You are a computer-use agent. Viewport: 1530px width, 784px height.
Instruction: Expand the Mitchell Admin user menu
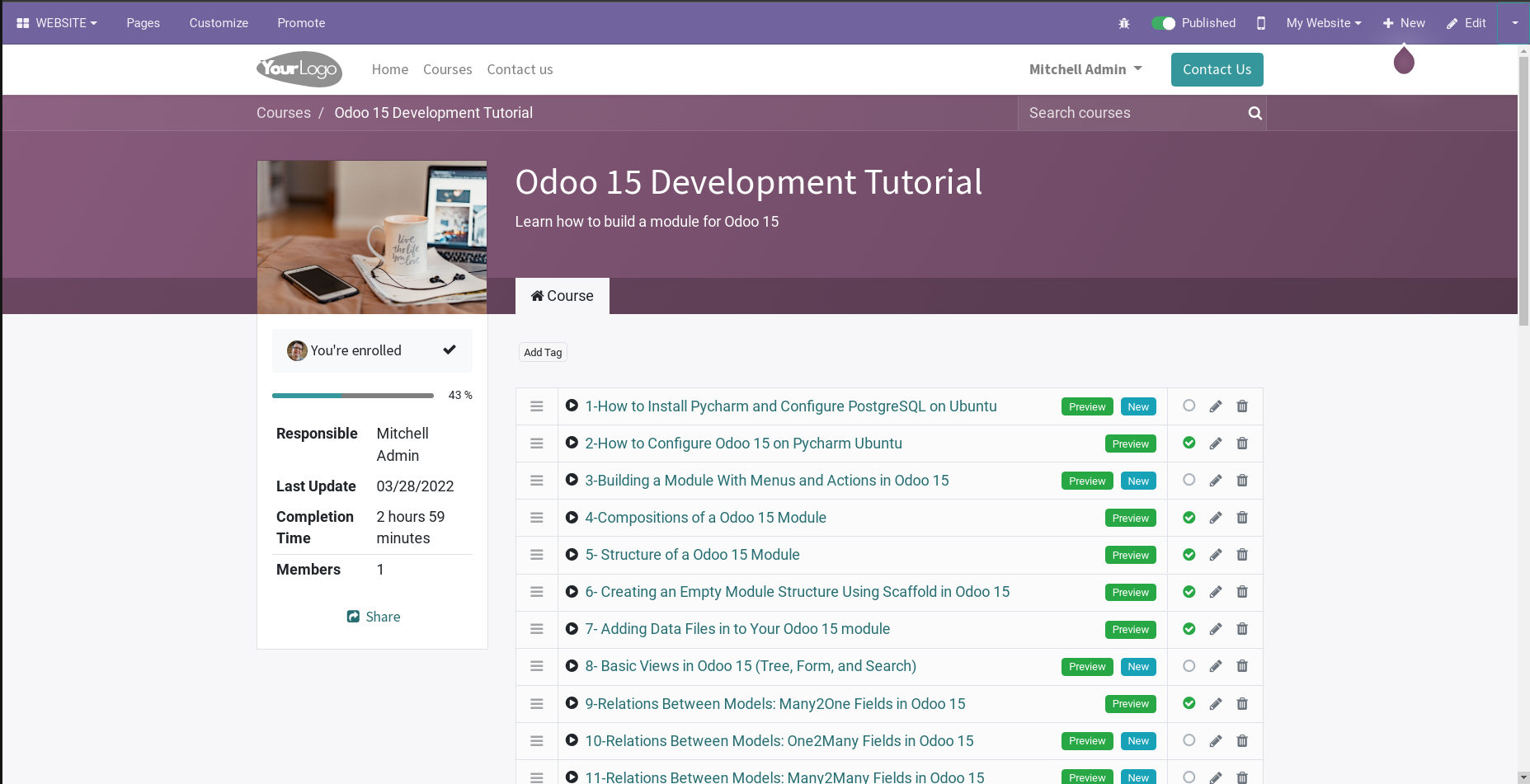[1085, 69]
